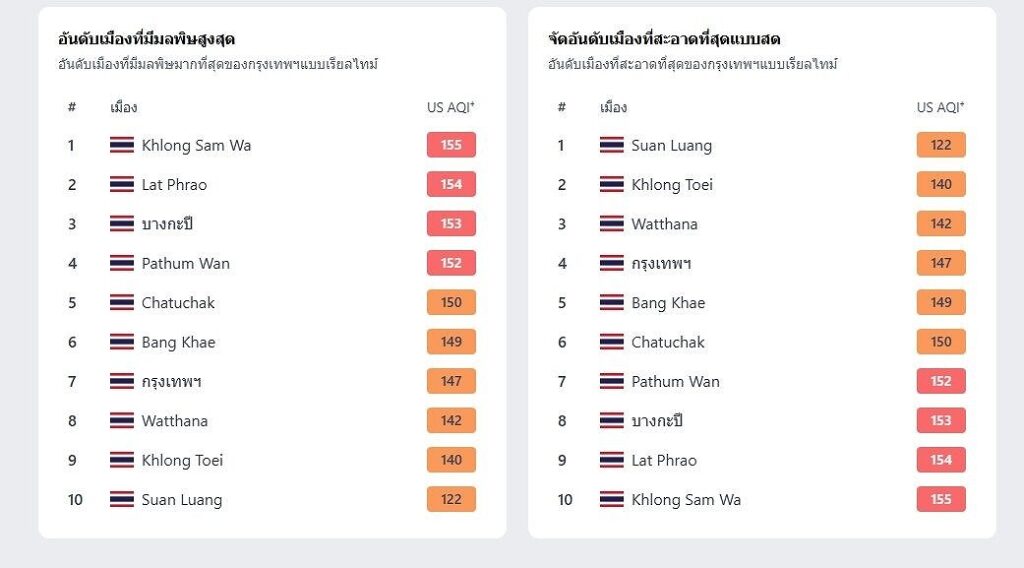Select กรุงเทพฯ in the cleanest ranking
The width and height of the screenshot is (1024, 568).
(661, 263)
